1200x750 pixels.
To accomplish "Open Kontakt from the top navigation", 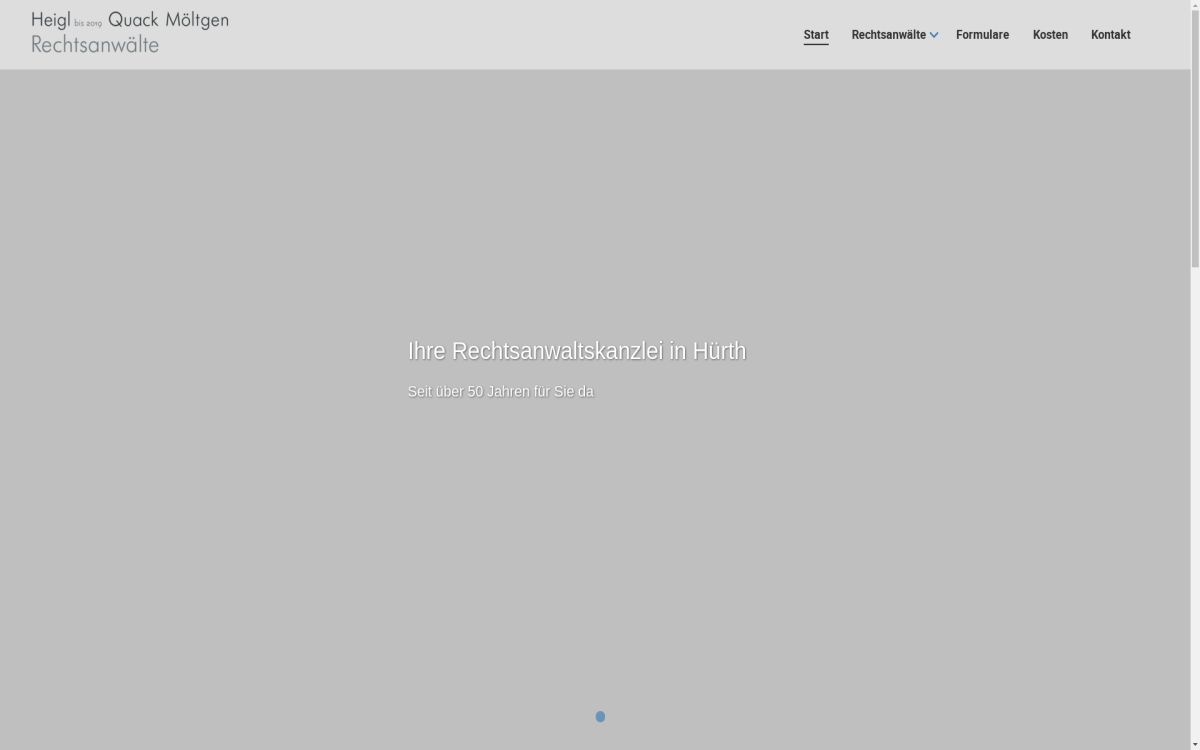I will click(x=1110, y=34).
